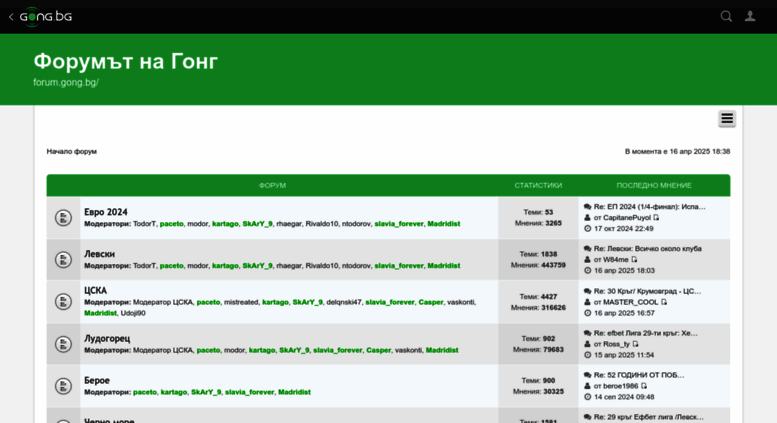Click moderator Rivaldo10 in the Левски row
Screen dimensions: 777x423
322,266
